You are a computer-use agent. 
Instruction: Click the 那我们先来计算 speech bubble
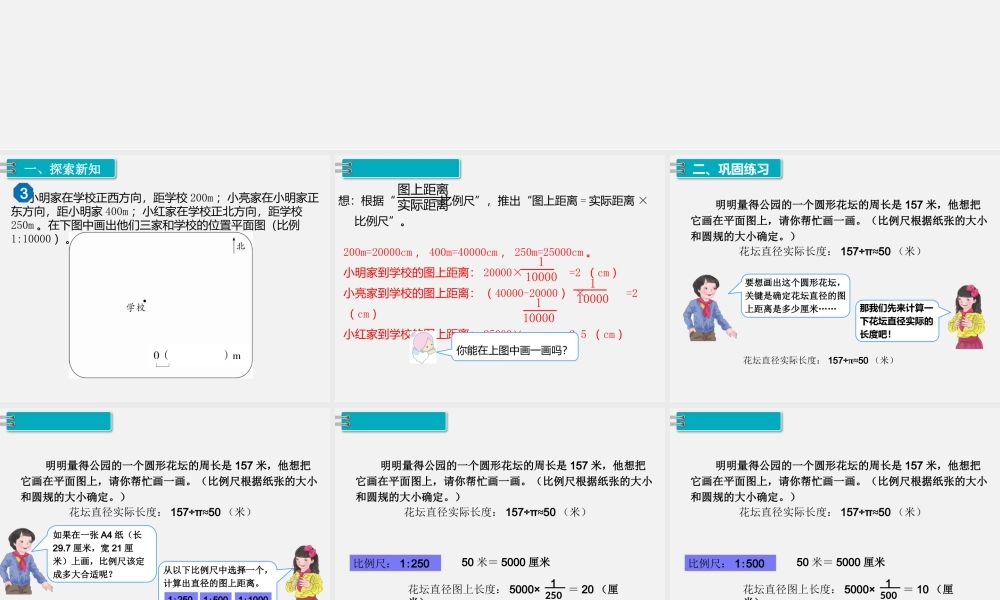click(x=898, y=322)
